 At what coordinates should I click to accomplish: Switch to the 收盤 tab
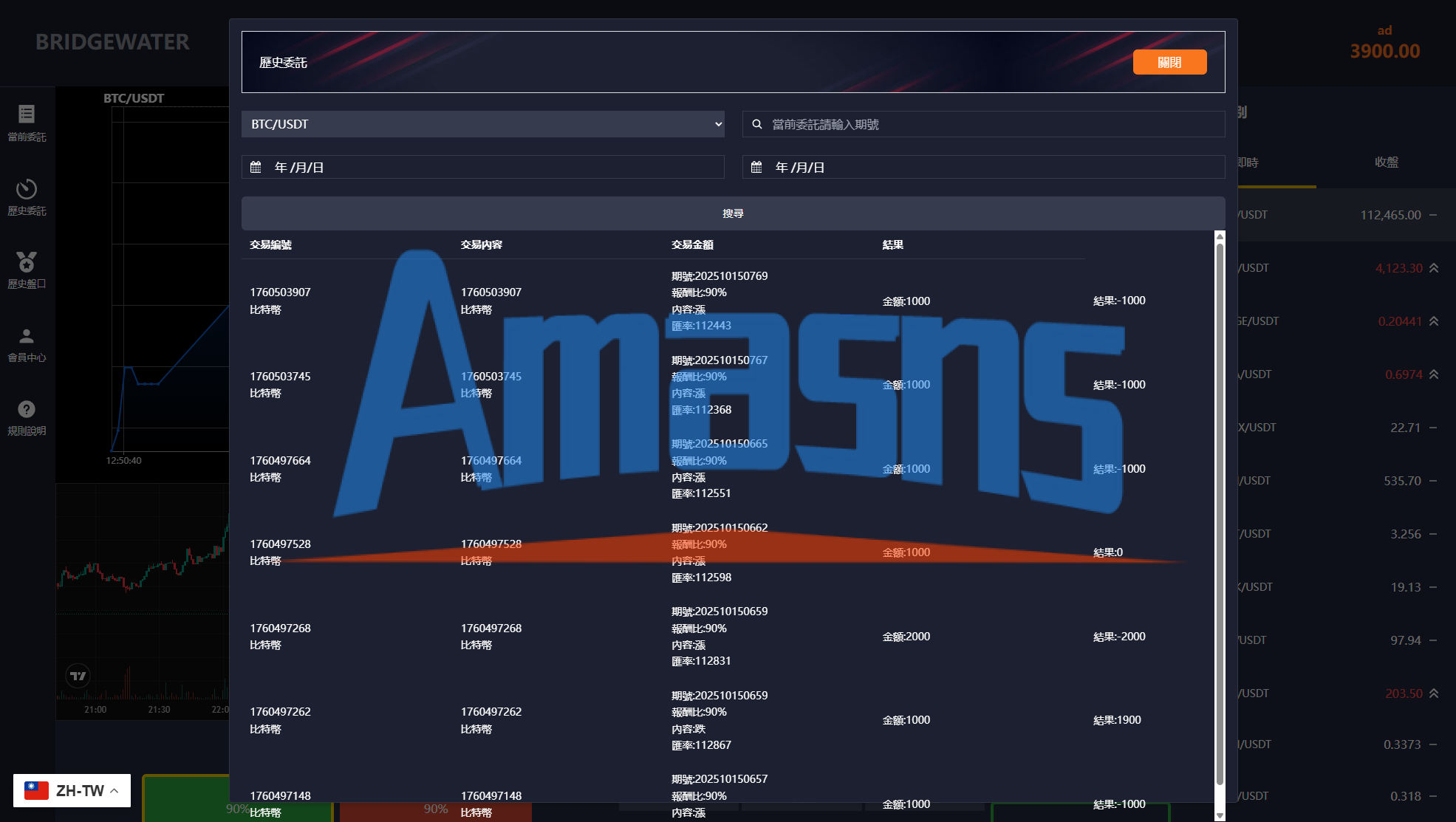1386,162
